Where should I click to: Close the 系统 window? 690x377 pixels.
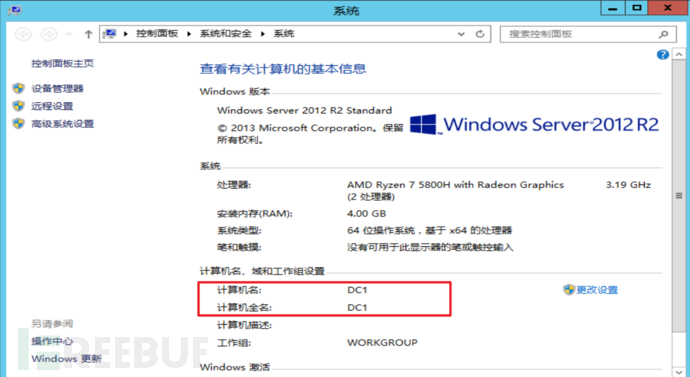(668, 8)
